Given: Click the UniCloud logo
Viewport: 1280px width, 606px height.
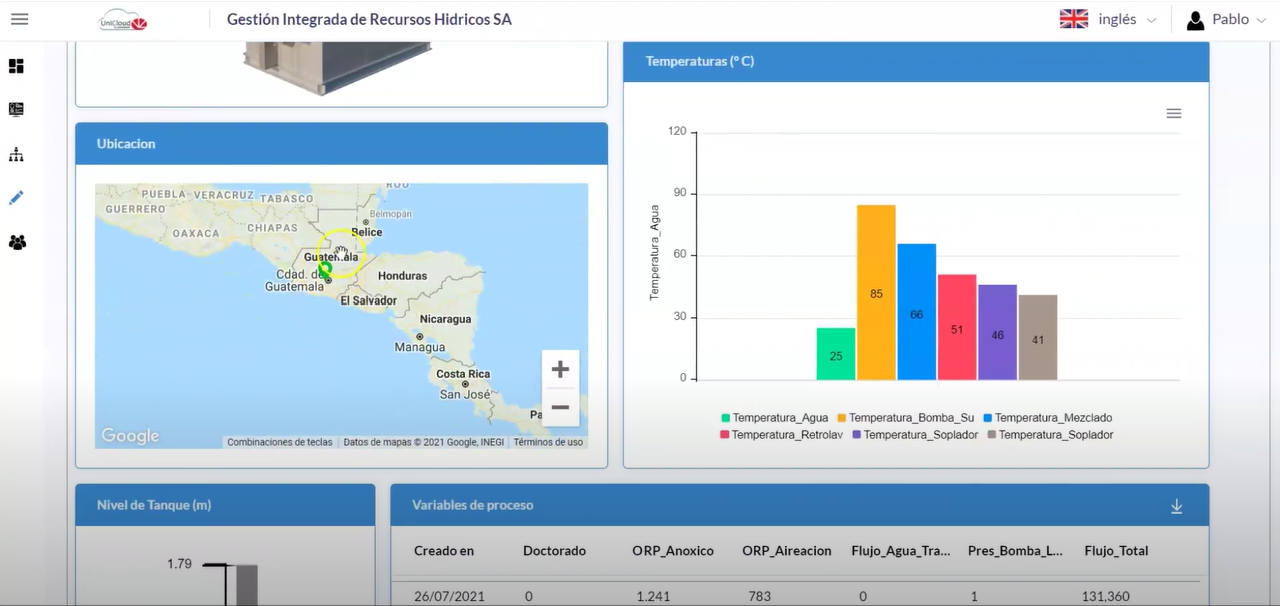Looking at the screenshot, I should tap(123, 20).
